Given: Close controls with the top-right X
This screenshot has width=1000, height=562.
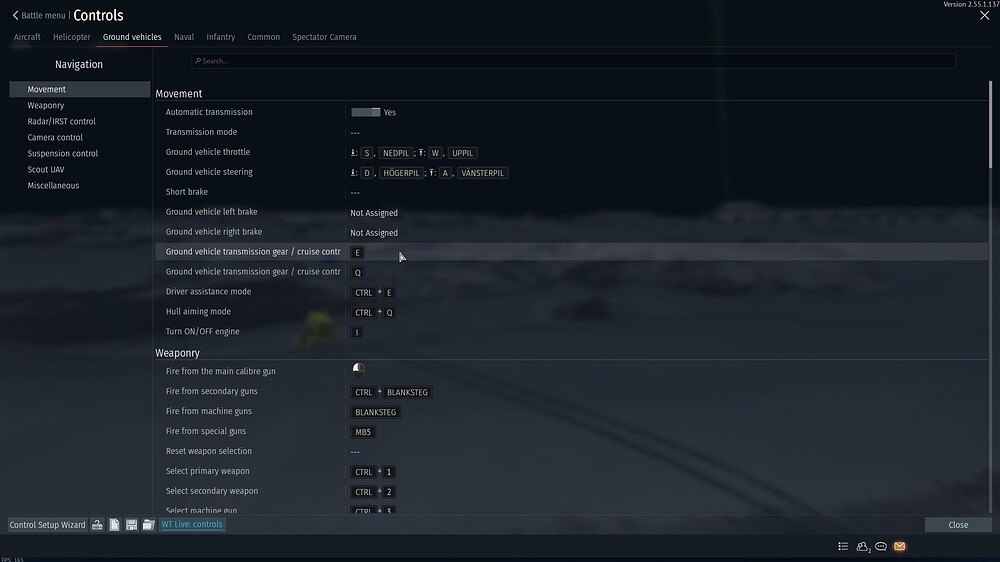Looking at the screenshot, I should (x=985, y=15).
